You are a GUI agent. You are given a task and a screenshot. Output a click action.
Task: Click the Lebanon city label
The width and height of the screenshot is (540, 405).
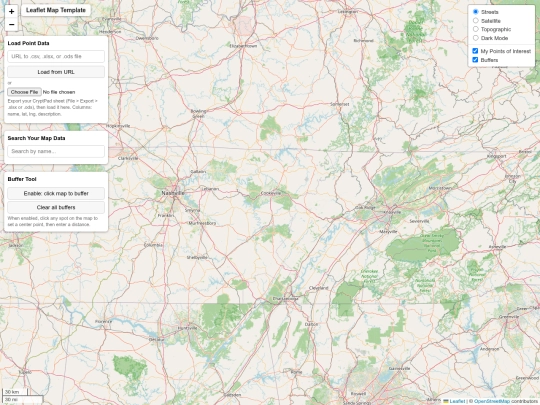[210, 189]
